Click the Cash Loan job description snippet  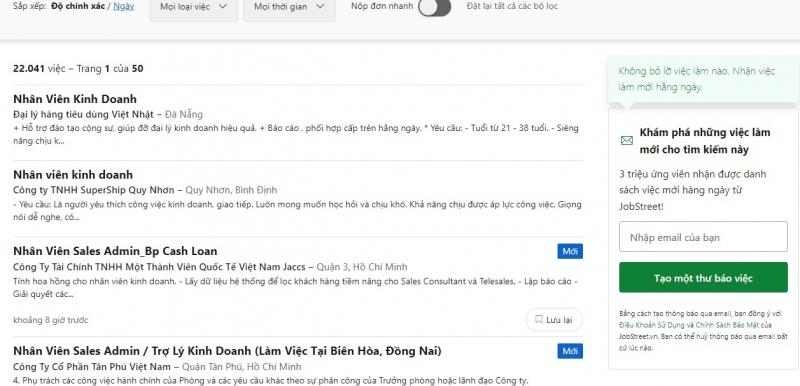coord(295,288)
